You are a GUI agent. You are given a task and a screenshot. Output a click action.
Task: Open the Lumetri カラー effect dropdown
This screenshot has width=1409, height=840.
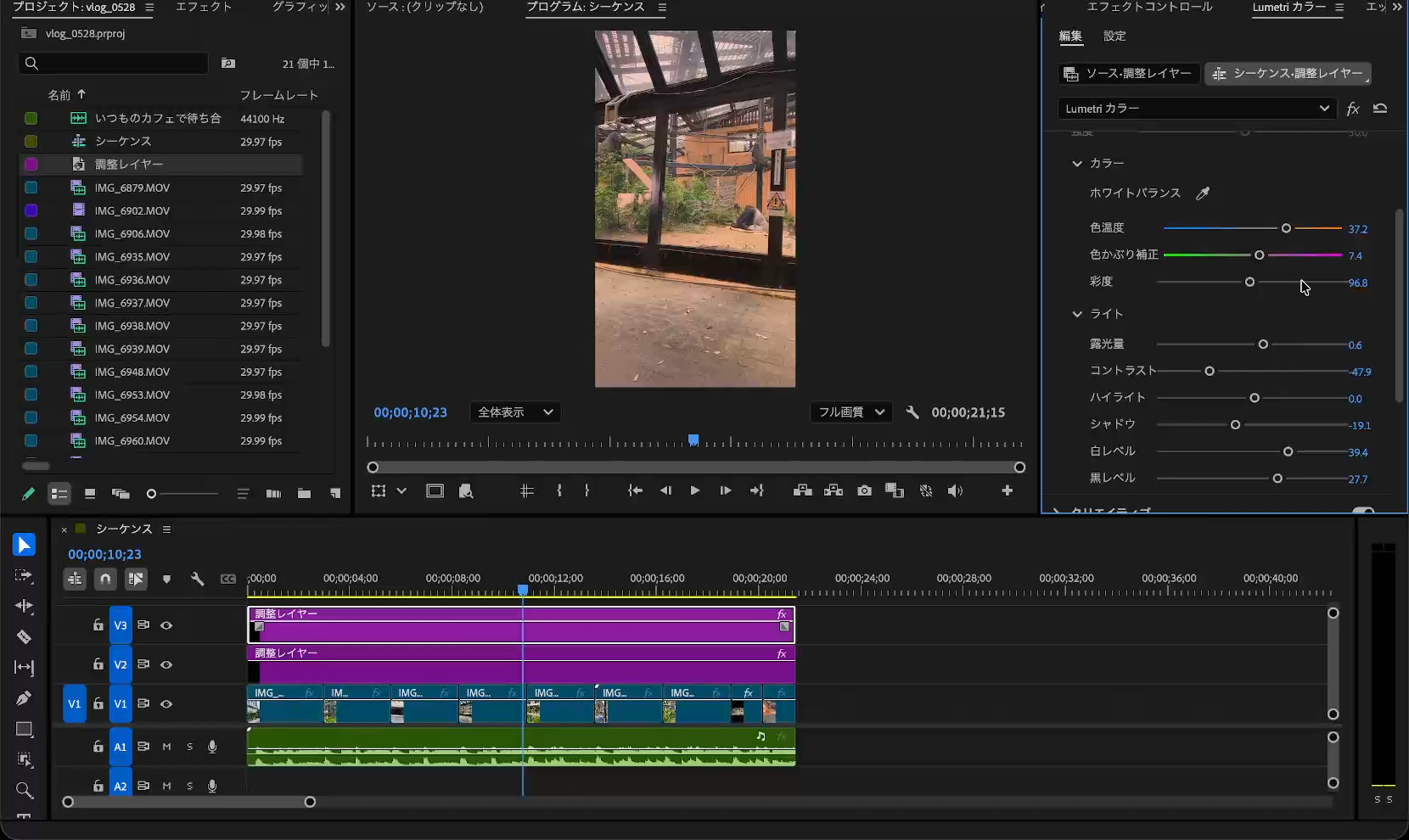1197,109
